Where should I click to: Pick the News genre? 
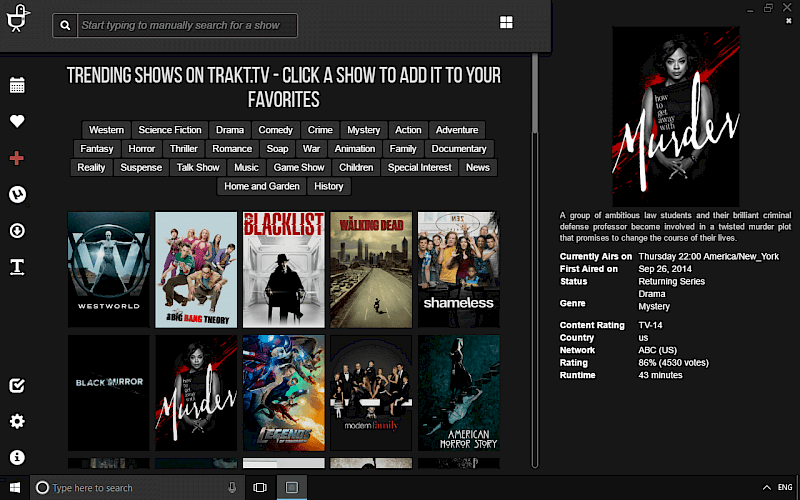click(478, 168)
